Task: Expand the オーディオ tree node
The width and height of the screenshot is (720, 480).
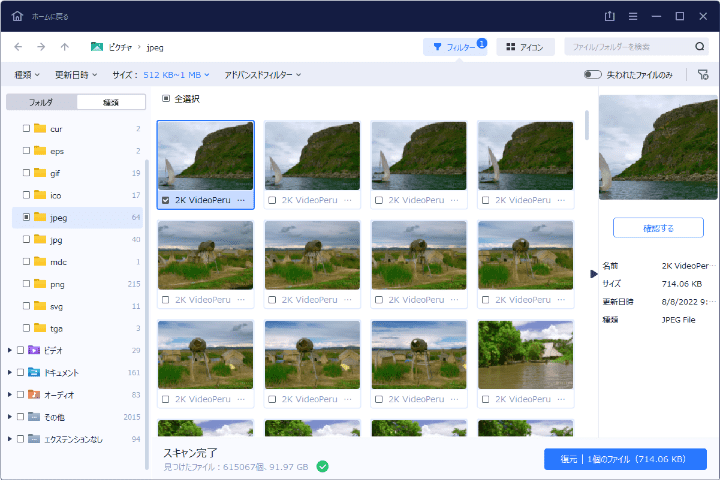Action: pyautogui.click(x=10, y=394)
